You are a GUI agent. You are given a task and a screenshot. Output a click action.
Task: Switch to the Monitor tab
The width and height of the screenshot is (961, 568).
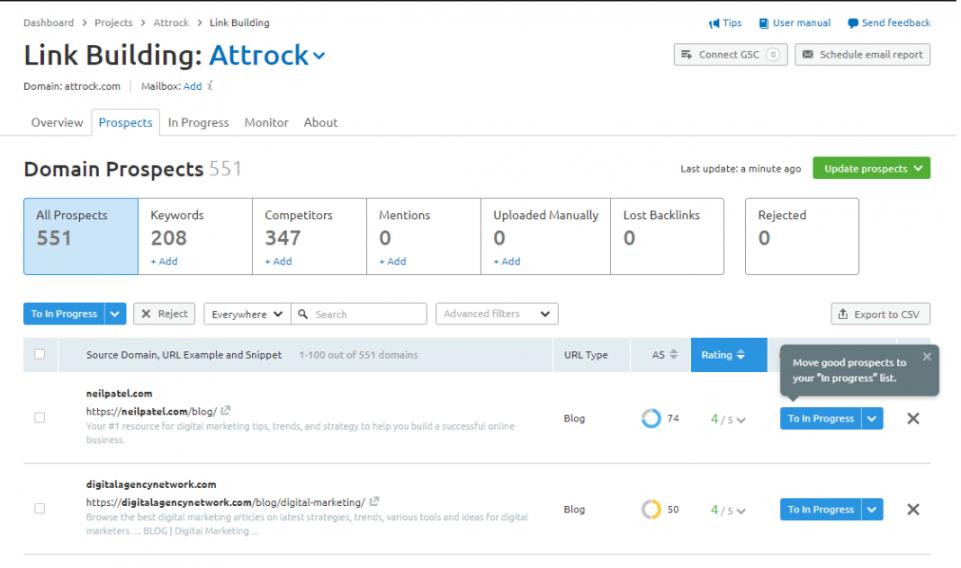coord(266,122)
